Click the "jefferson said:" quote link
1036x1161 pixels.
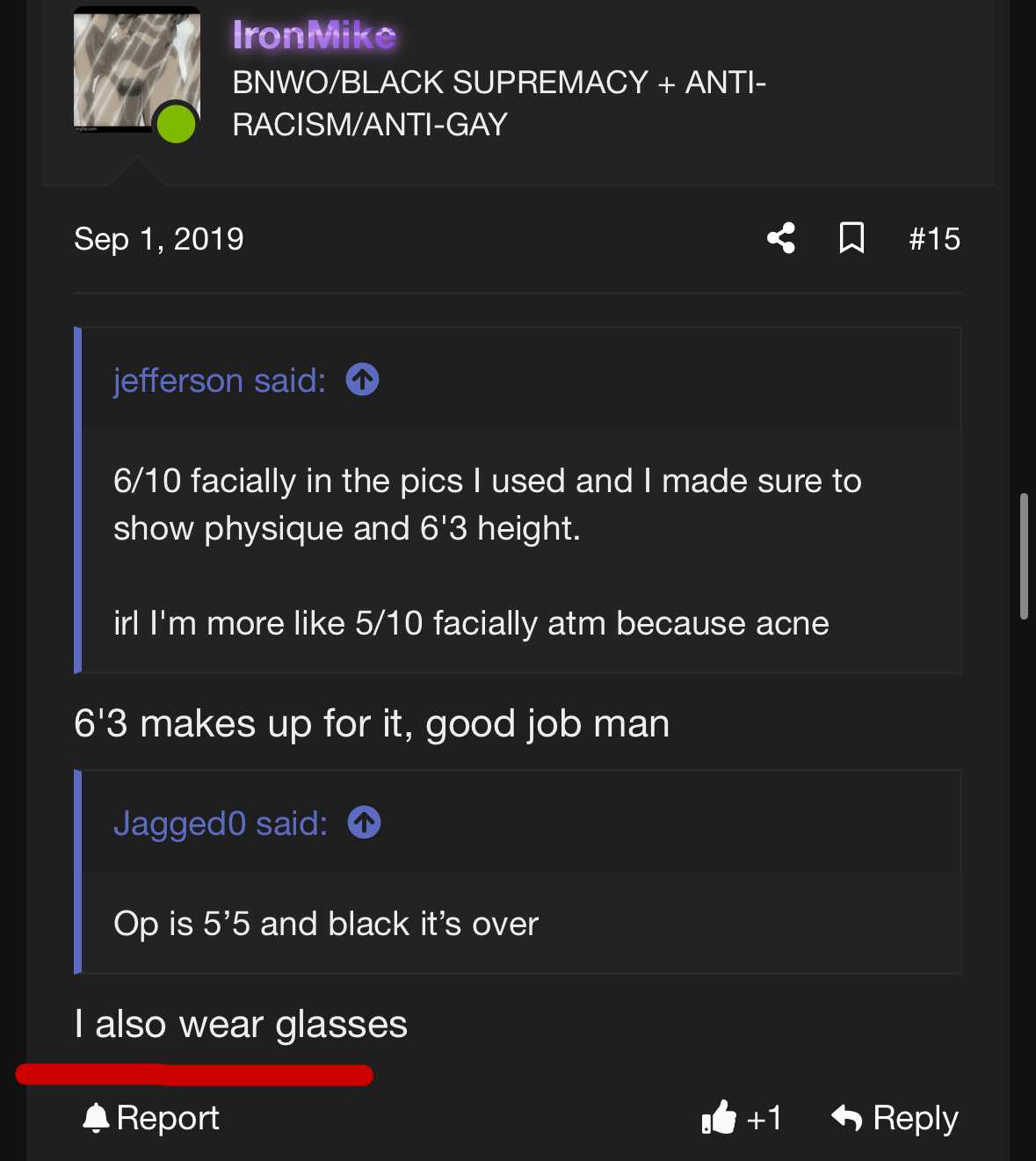point(219,381)
